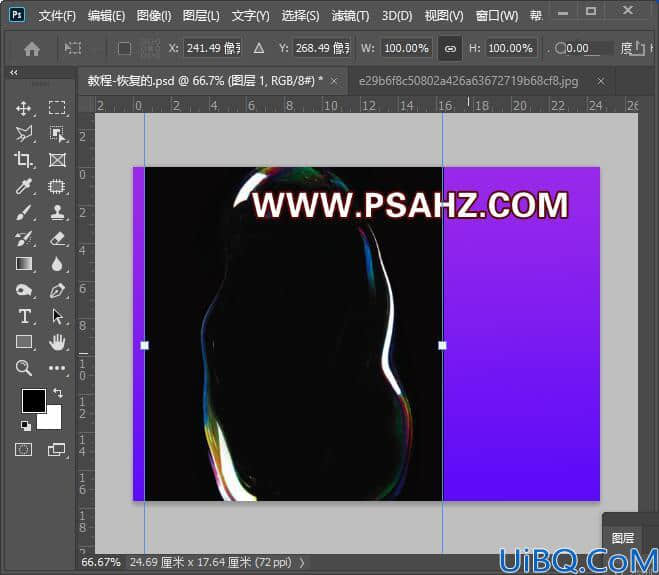Select the History Brush tool

[24, 239]
